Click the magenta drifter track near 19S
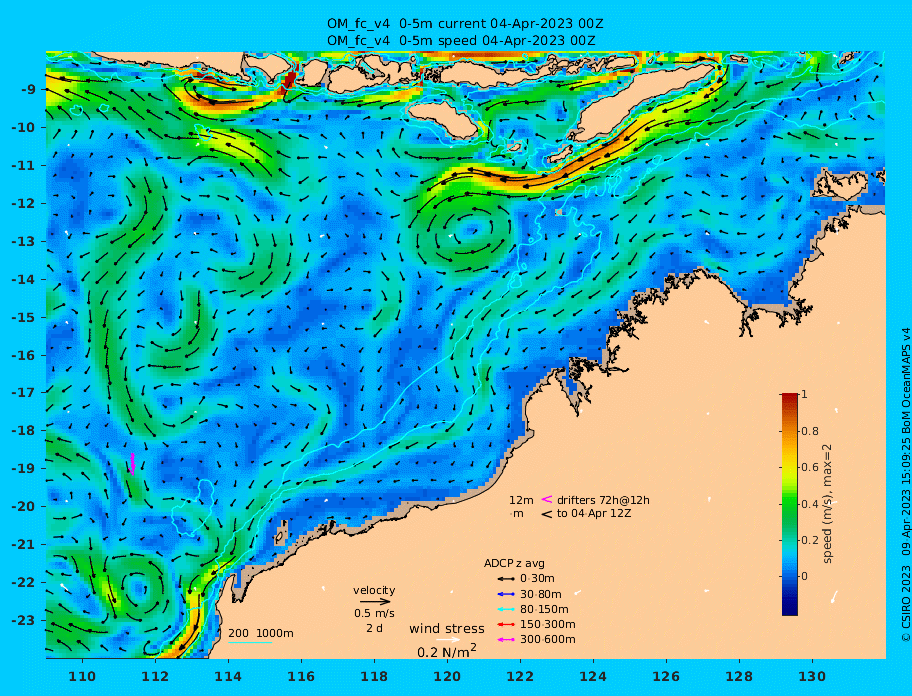912x696 pixels. pyautogui.click(x=133, y=464)
